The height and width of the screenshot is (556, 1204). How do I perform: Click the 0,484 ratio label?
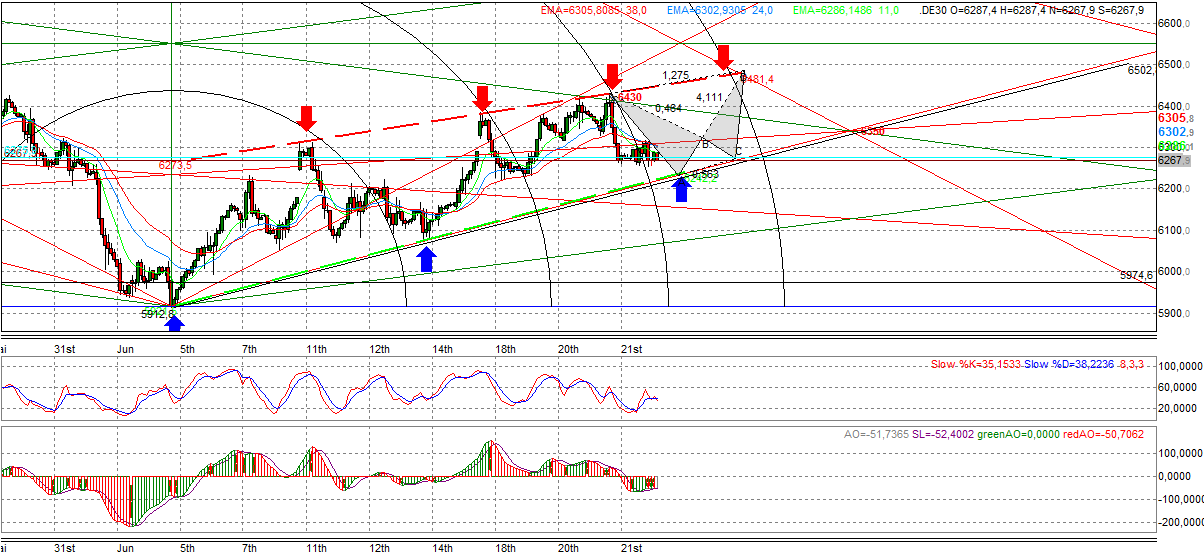[x=668, y=108]
